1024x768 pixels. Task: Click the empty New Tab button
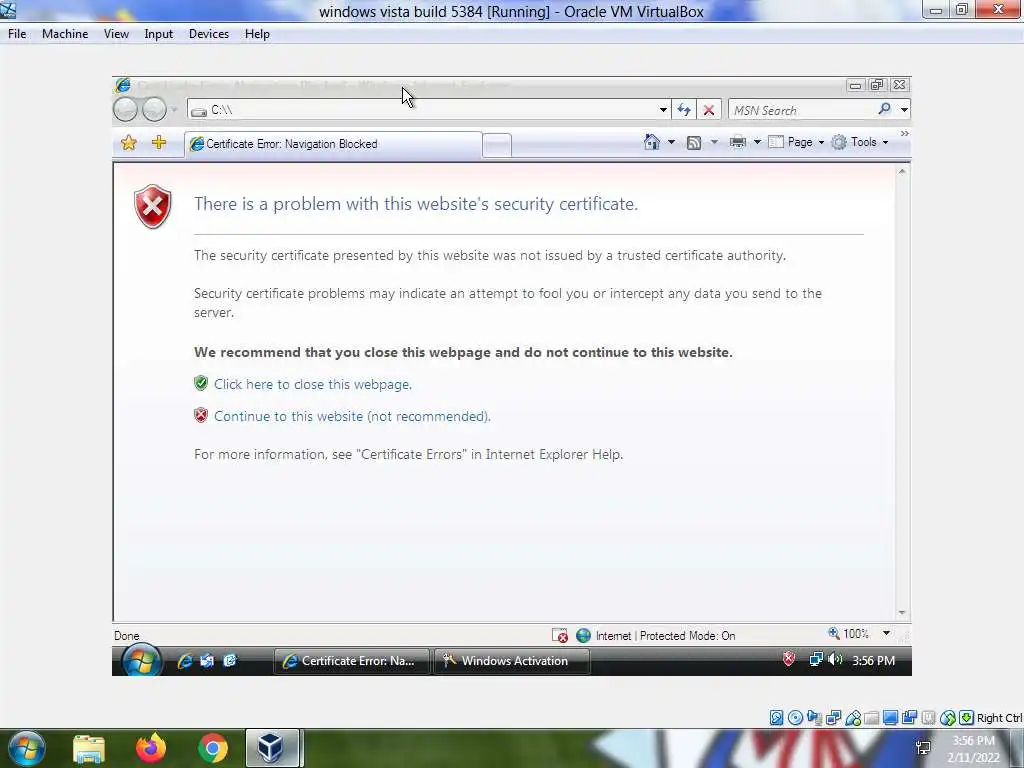497,146
